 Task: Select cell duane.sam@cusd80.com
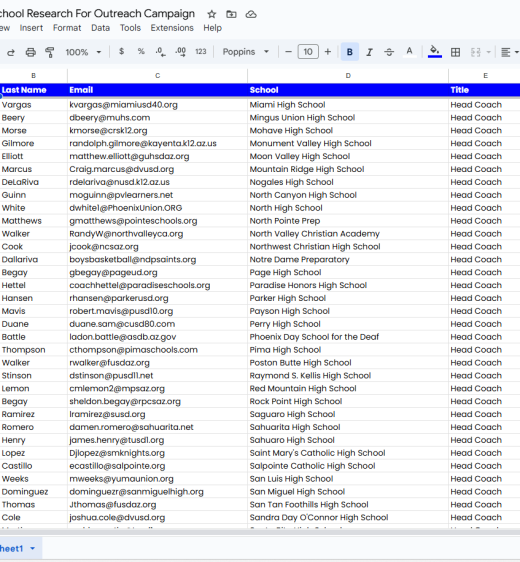coord(157,324)
